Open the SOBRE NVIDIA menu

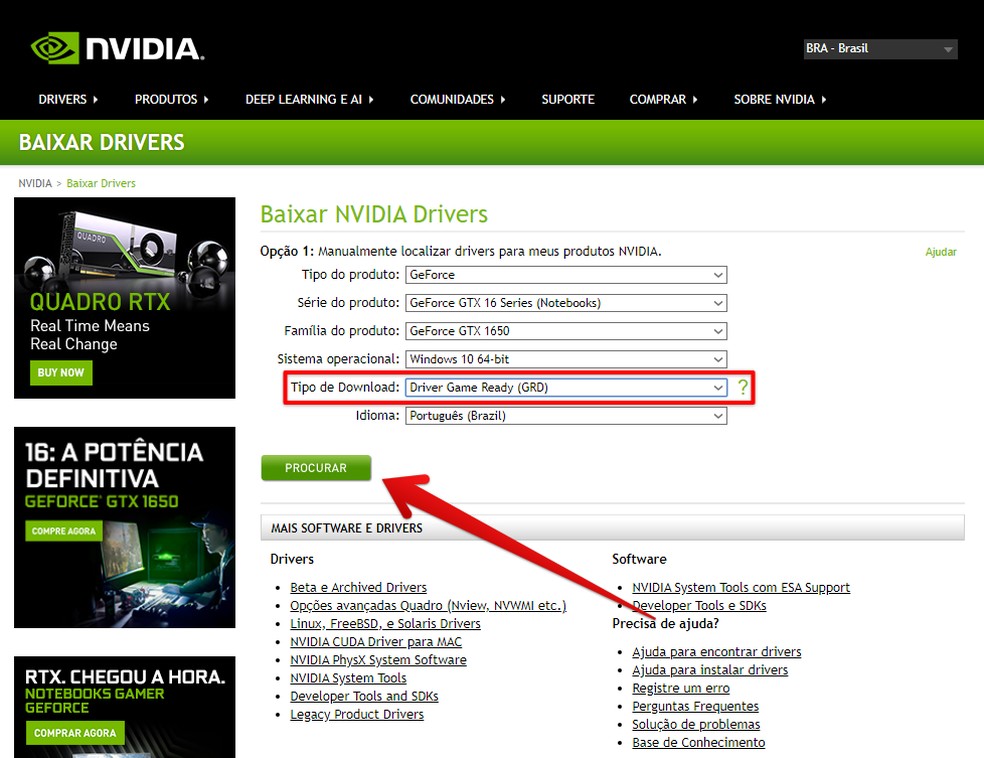click(x=780, y=99)
